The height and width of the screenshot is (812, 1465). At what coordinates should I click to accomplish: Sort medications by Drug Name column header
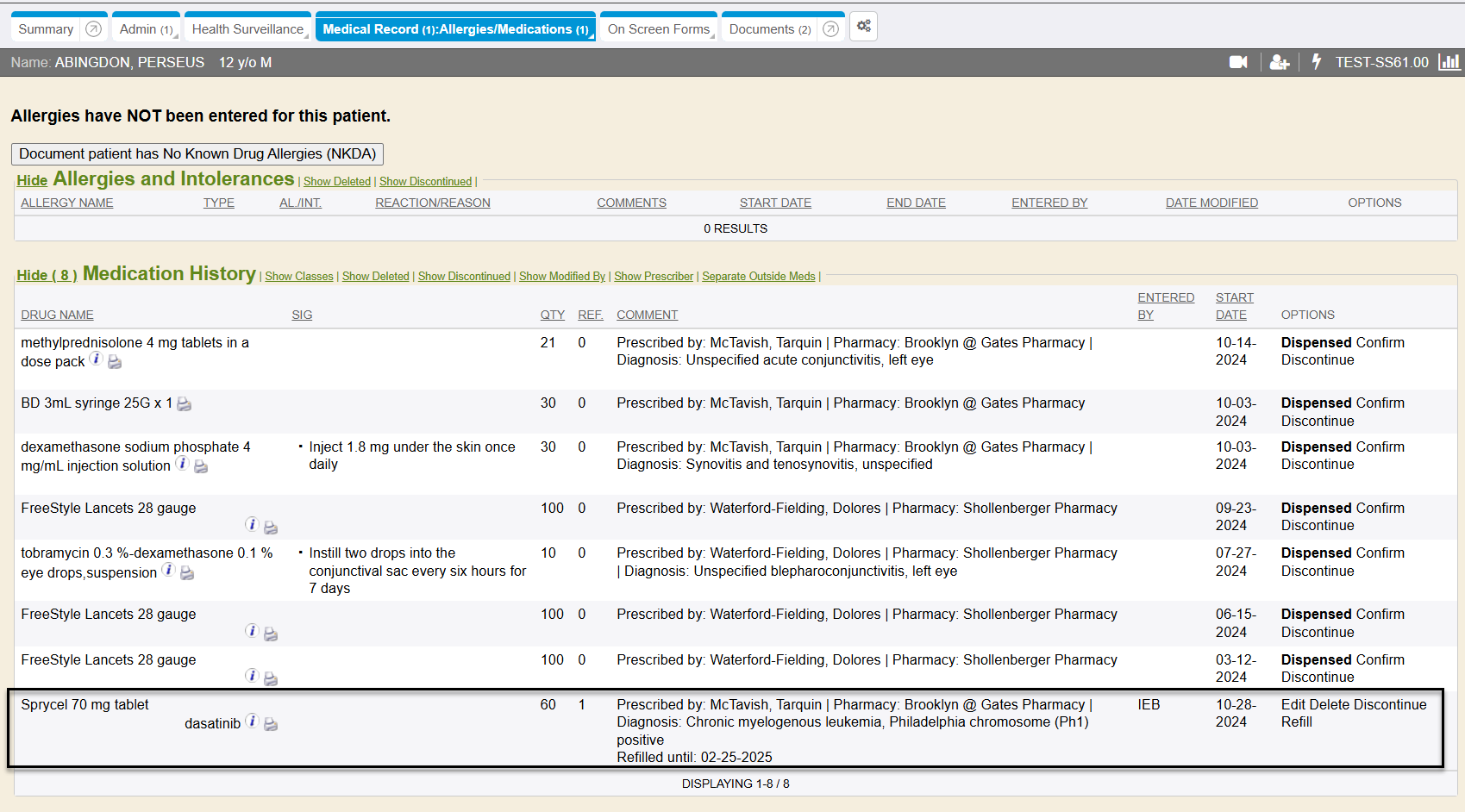click(x=57, y=315)
